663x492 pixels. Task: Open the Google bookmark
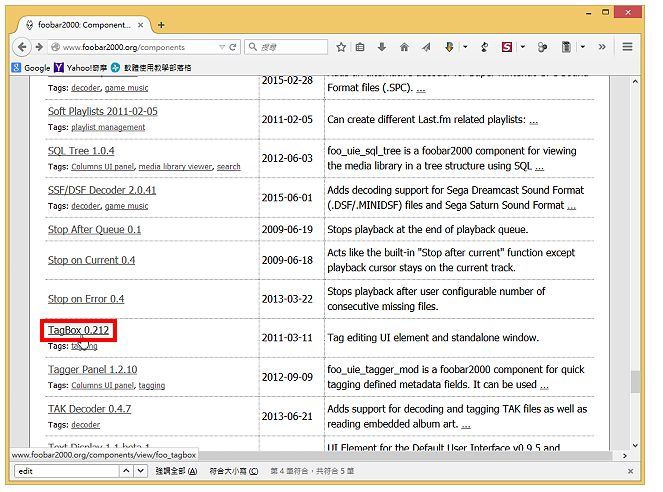pyautogui.click(x=31, y=68)
